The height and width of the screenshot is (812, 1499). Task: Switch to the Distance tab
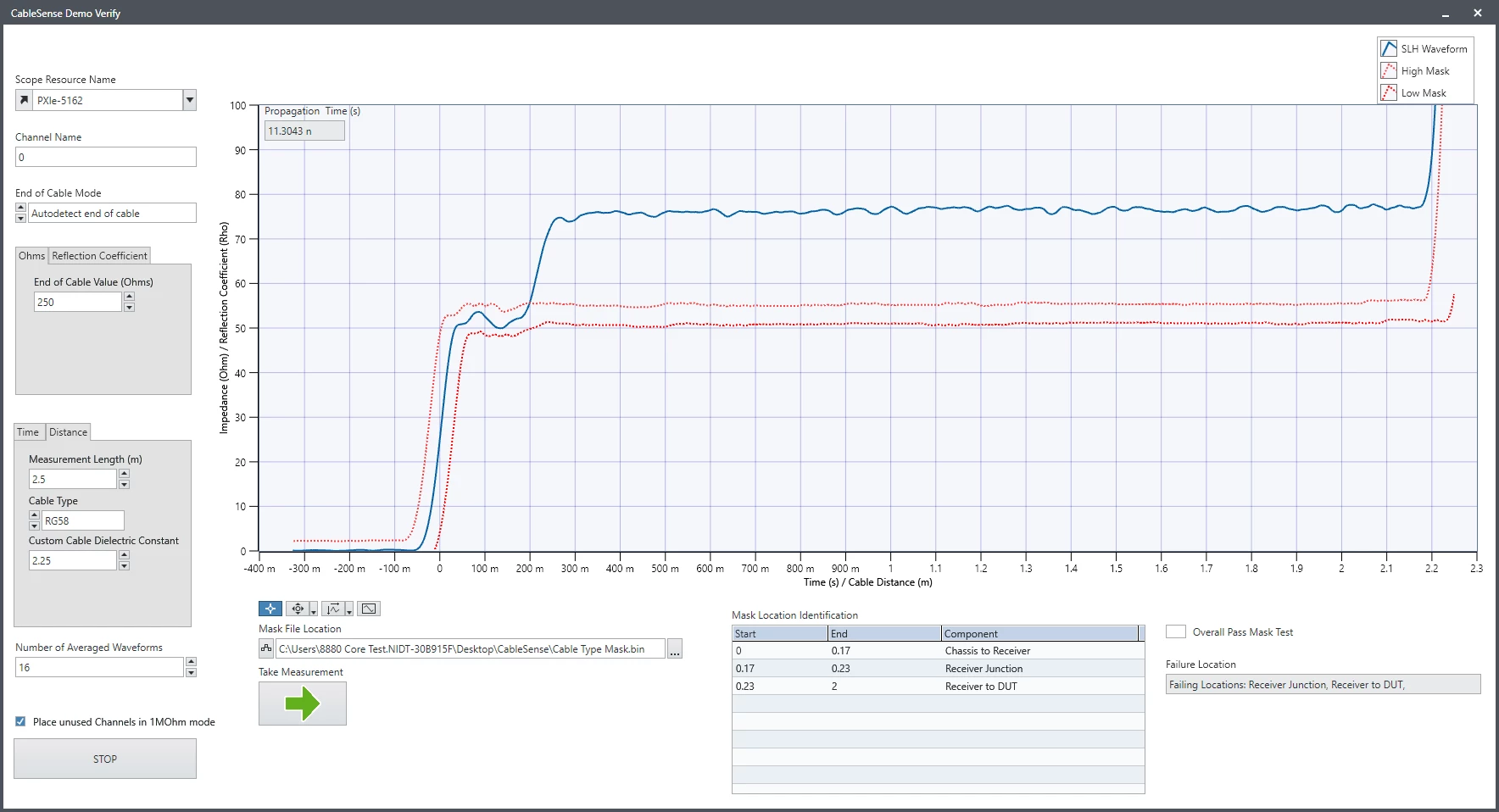click(x=68, y=432)
